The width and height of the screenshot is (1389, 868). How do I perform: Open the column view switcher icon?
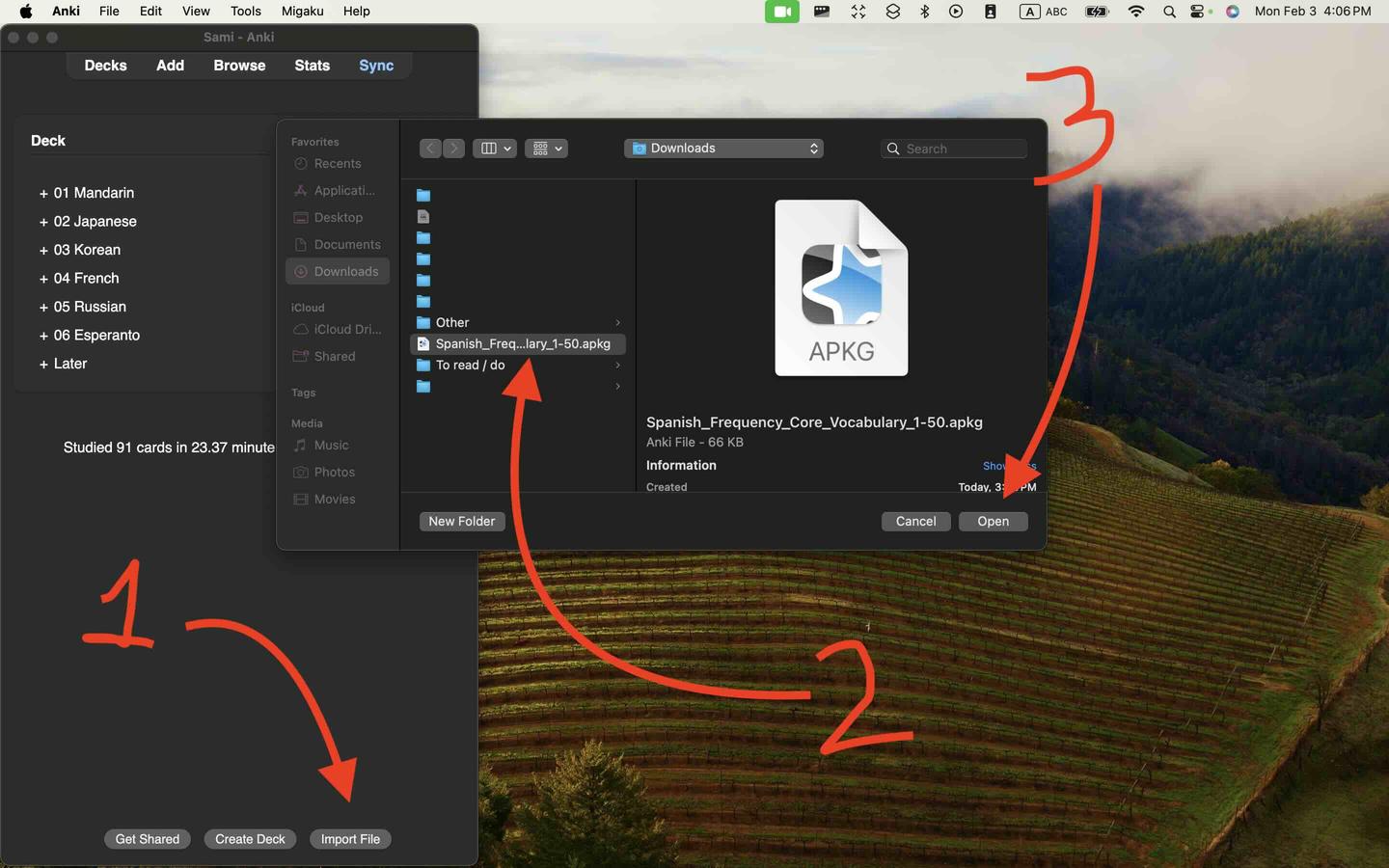coord(494,149)
